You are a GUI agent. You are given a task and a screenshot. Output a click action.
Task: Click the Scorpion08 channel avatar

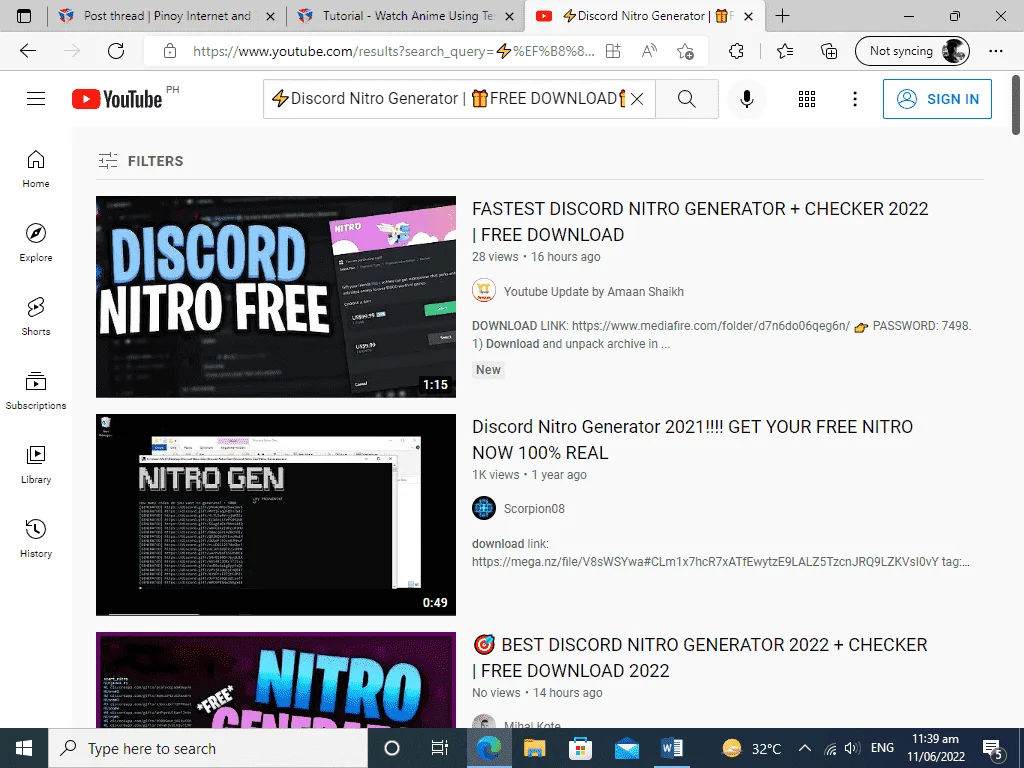coord(484,508)
